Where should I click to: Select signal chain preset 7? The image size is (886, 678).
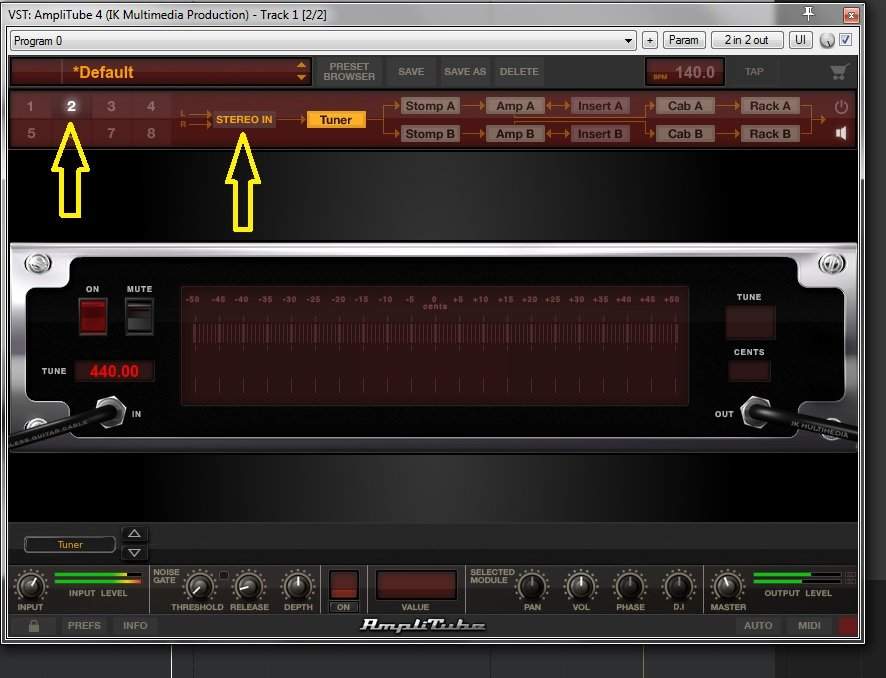[x=111, y=133]
